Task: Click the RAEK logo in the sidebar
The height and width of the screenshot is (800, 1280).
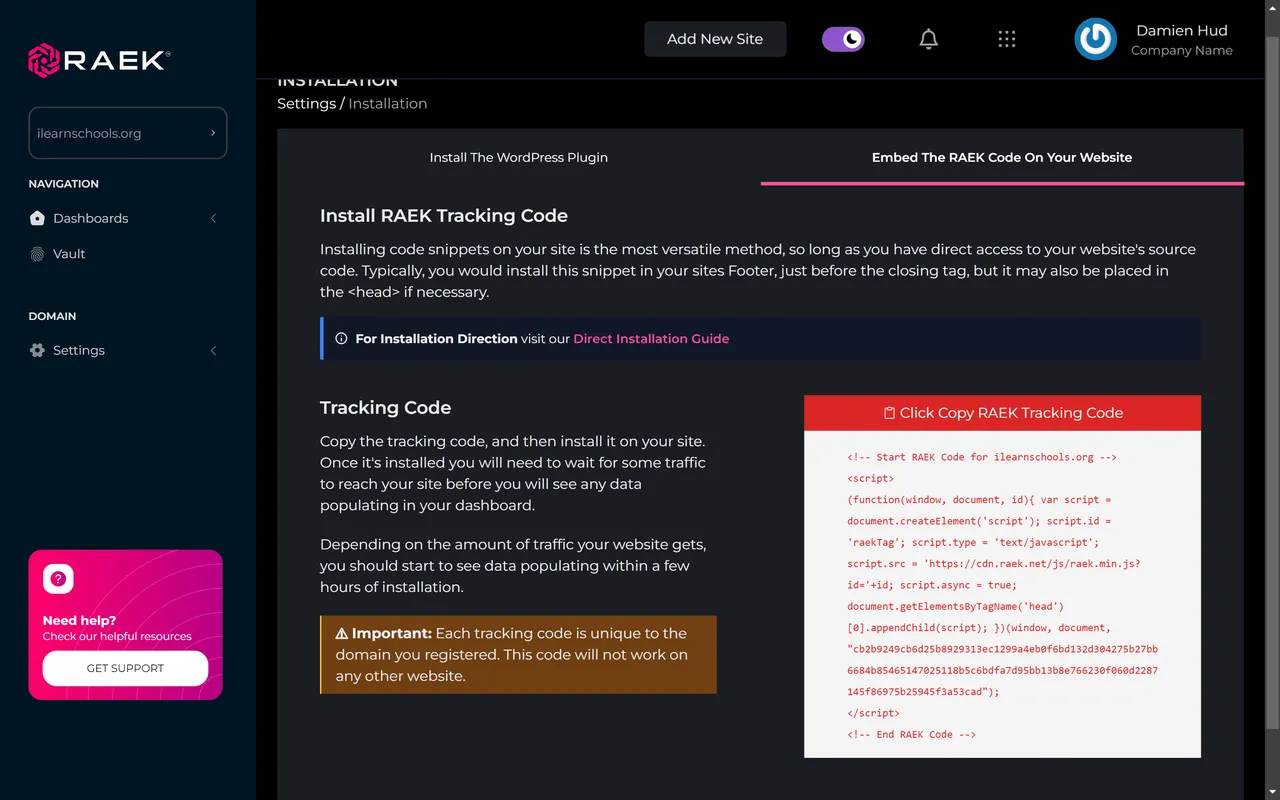Action: (95, 60)
